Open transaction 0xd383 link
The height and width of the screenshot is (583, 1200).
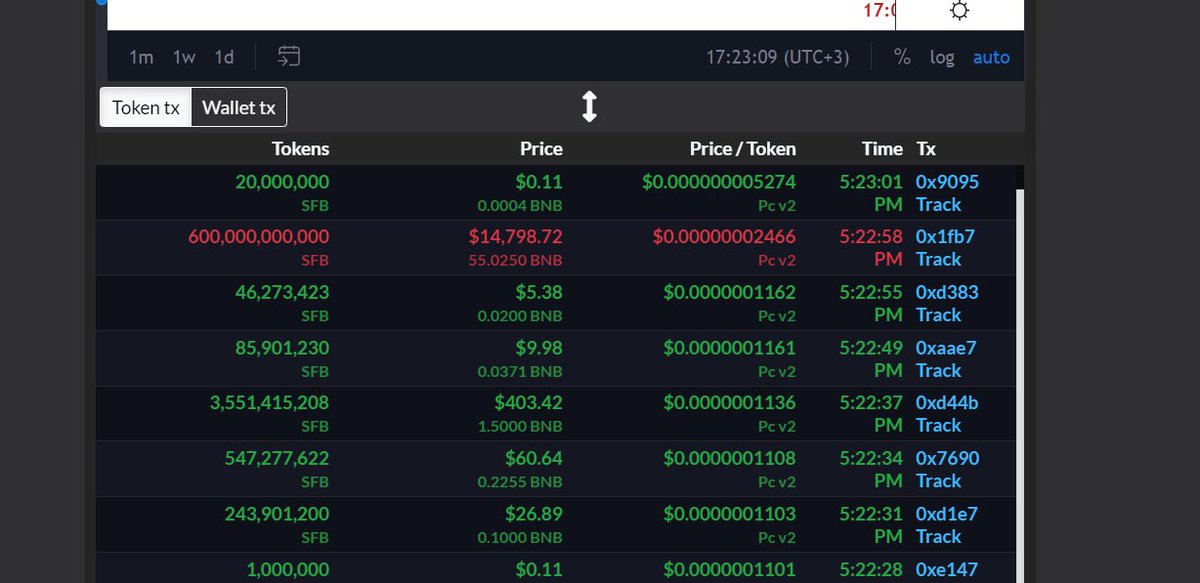tap(947, 292)
